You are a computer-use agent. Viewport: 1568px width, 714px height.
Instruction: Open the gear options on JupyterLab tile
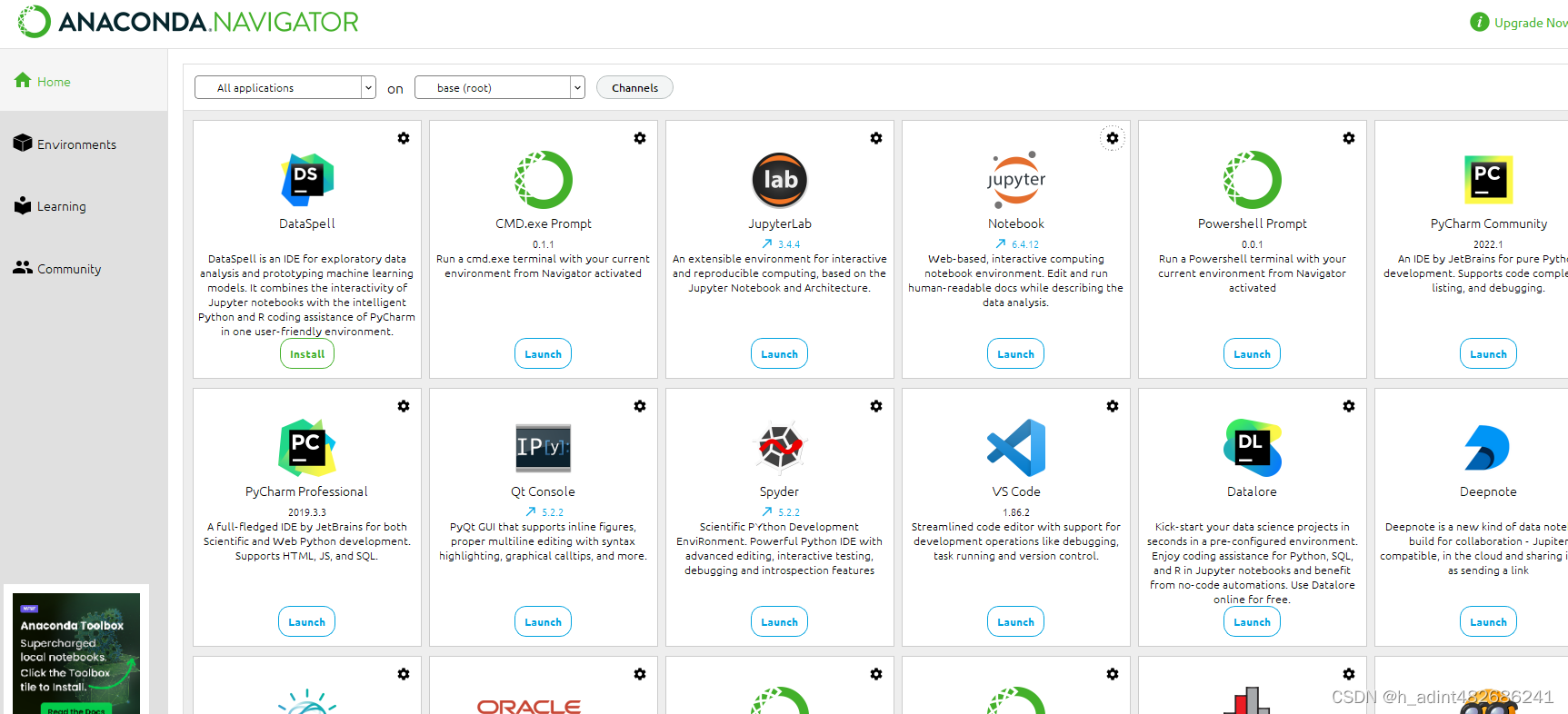[876, 138]
